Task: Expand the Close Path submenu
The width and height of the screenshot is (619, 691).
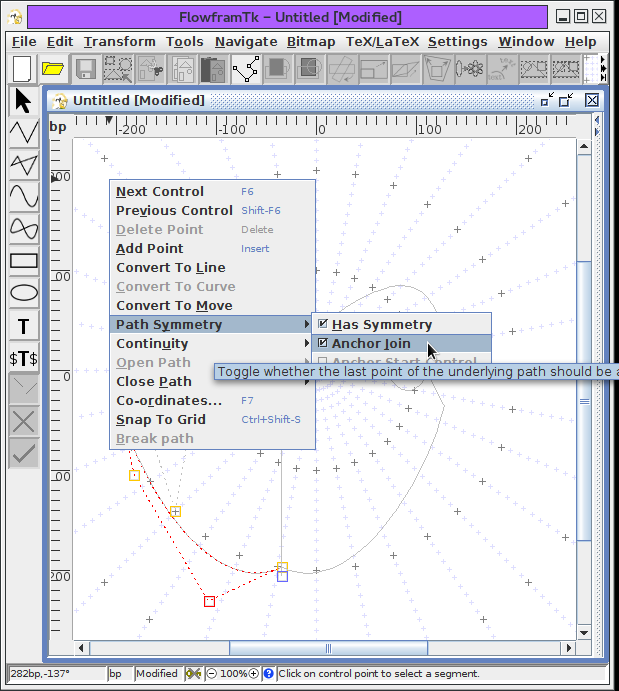Action: 213,381
